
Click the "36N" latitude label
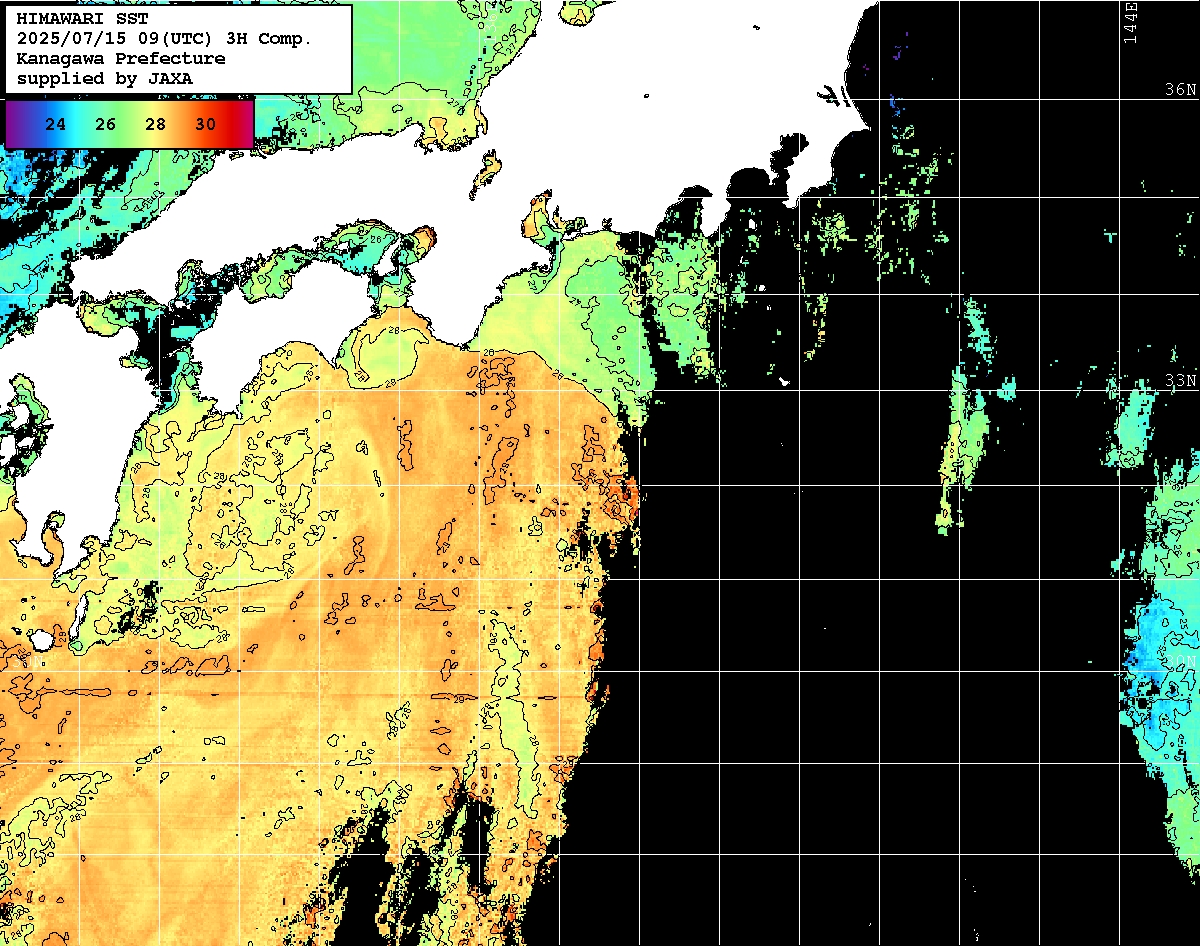tap(1181, 90)
